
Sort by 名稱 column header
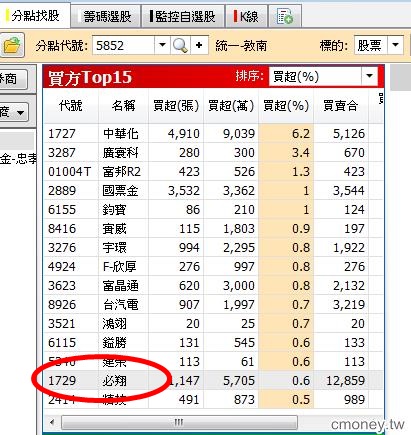click(x=123, y=106)
